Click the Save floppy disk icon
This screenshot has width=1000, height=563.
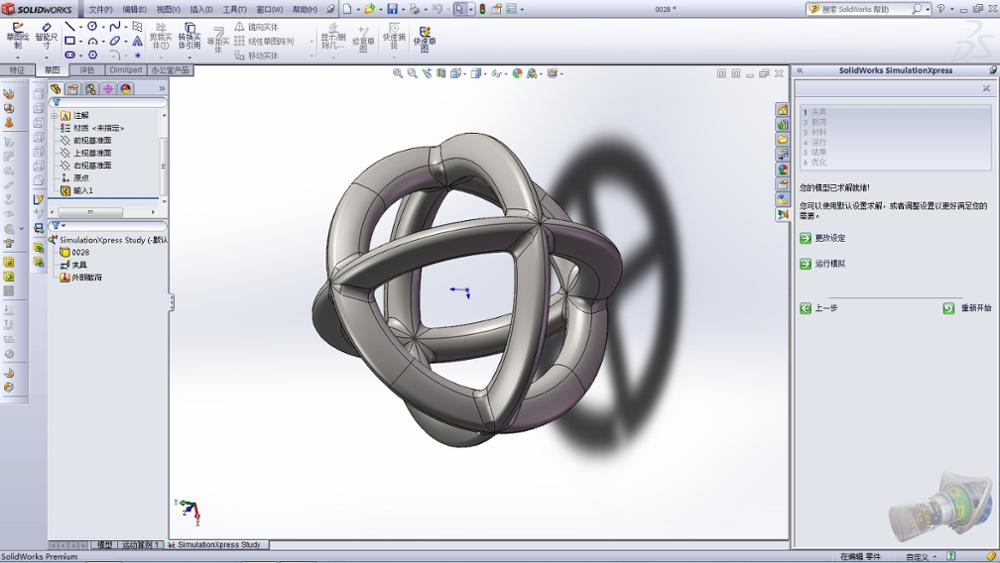point(393,9)
